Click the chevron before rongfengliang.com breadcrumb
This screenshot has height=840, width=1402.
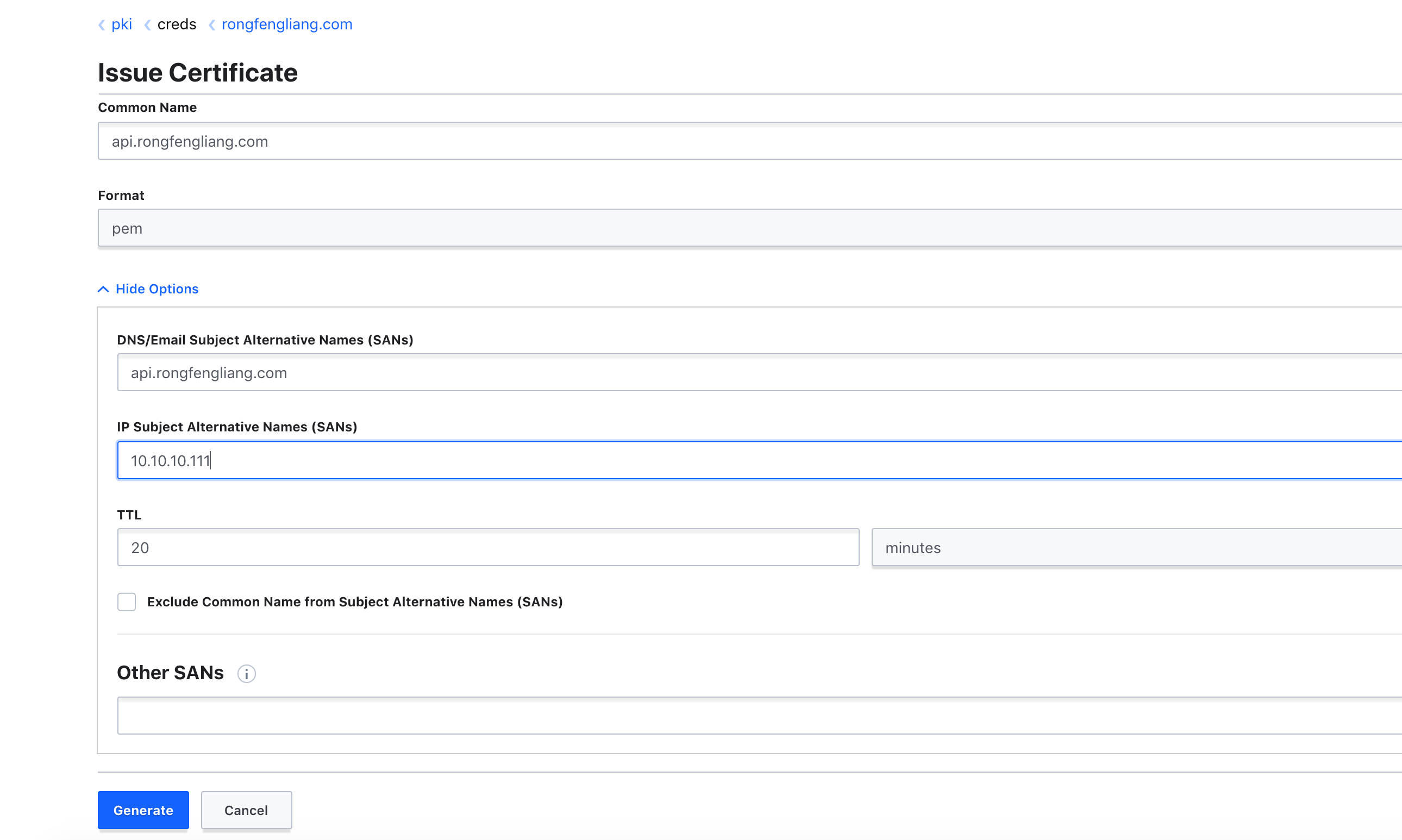[x=212, y=25]
